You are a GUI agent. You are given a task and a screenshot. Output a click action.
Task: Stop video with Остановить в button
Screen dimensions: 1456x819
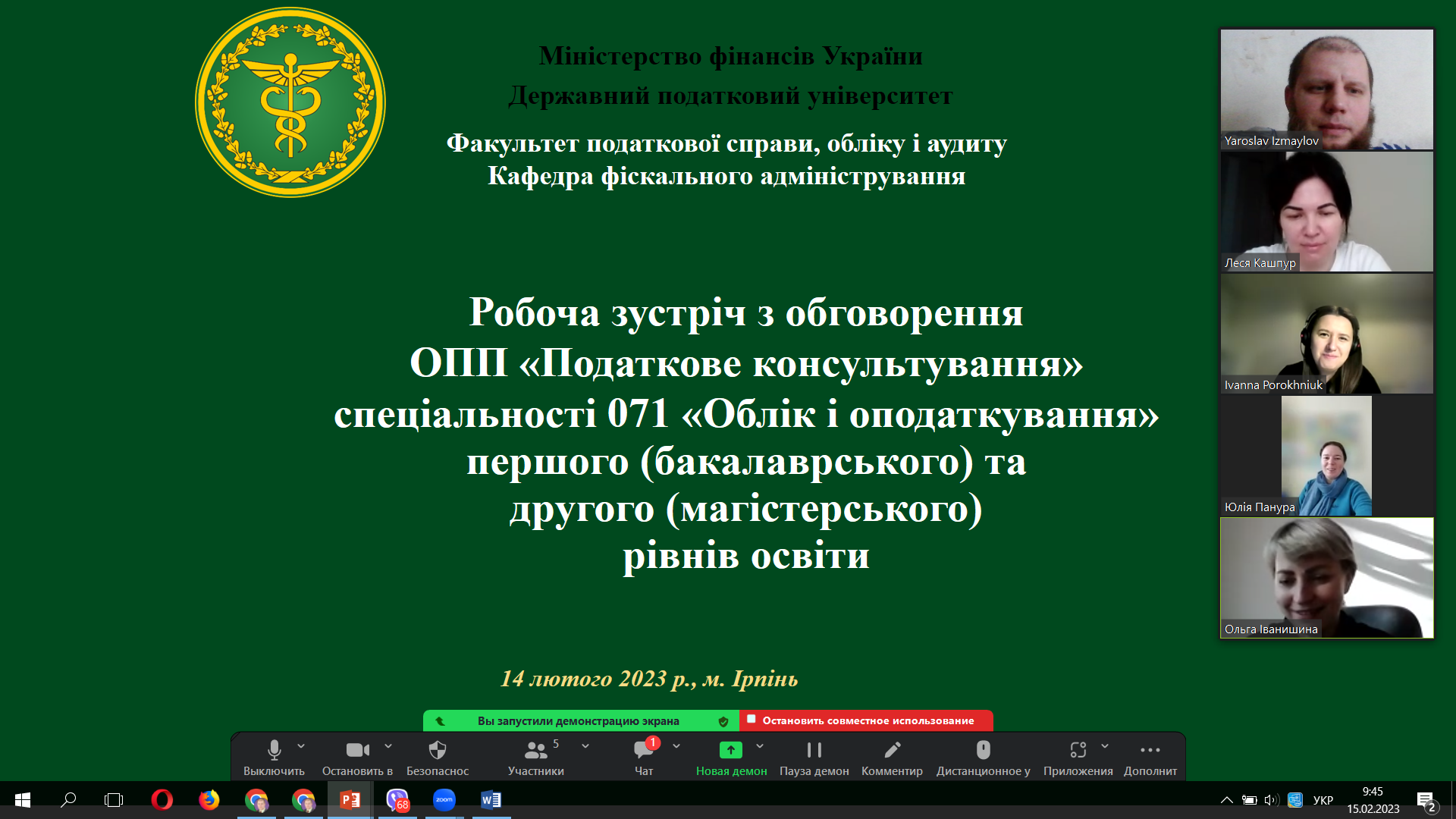[x=357, y=758]
